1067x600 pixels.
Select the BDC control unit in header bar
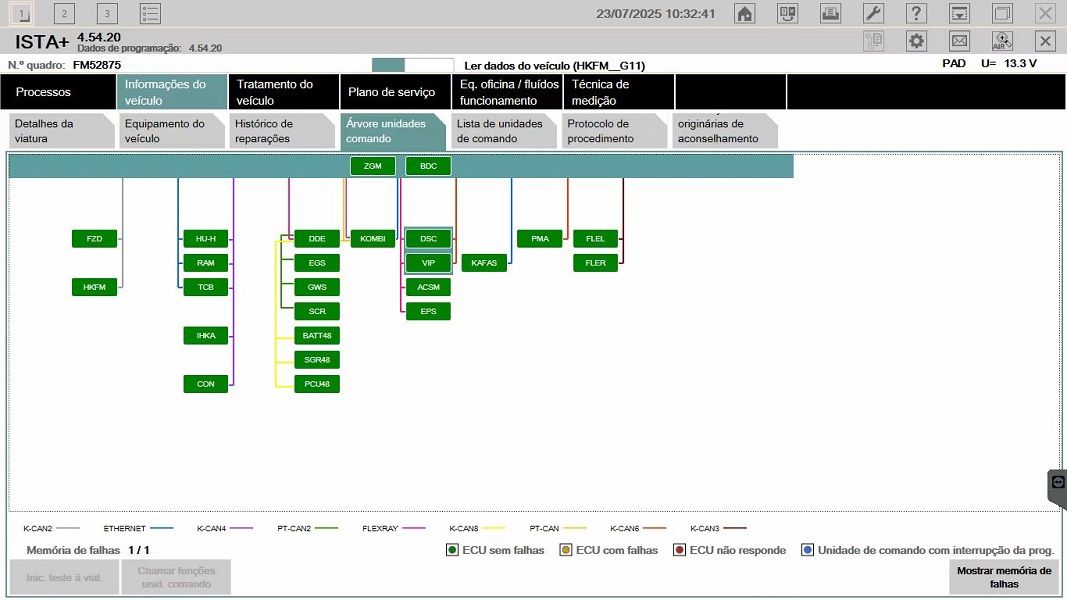[428, 166]
